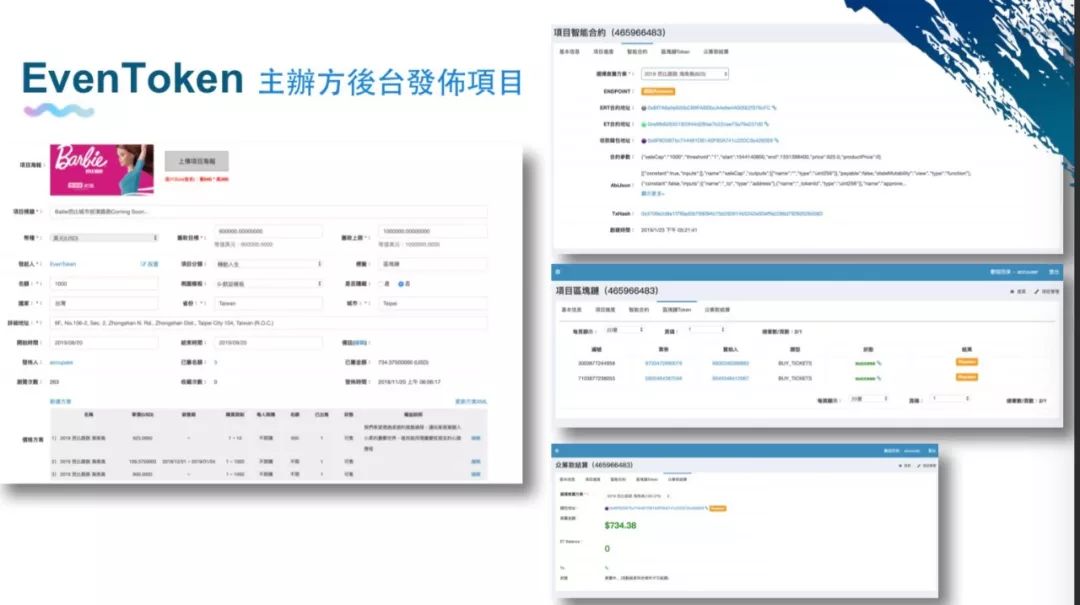Open last tab in the blockchain panel
Image resolution: width=1080 pixels, height=605 pixels.
tap(717, 309)
